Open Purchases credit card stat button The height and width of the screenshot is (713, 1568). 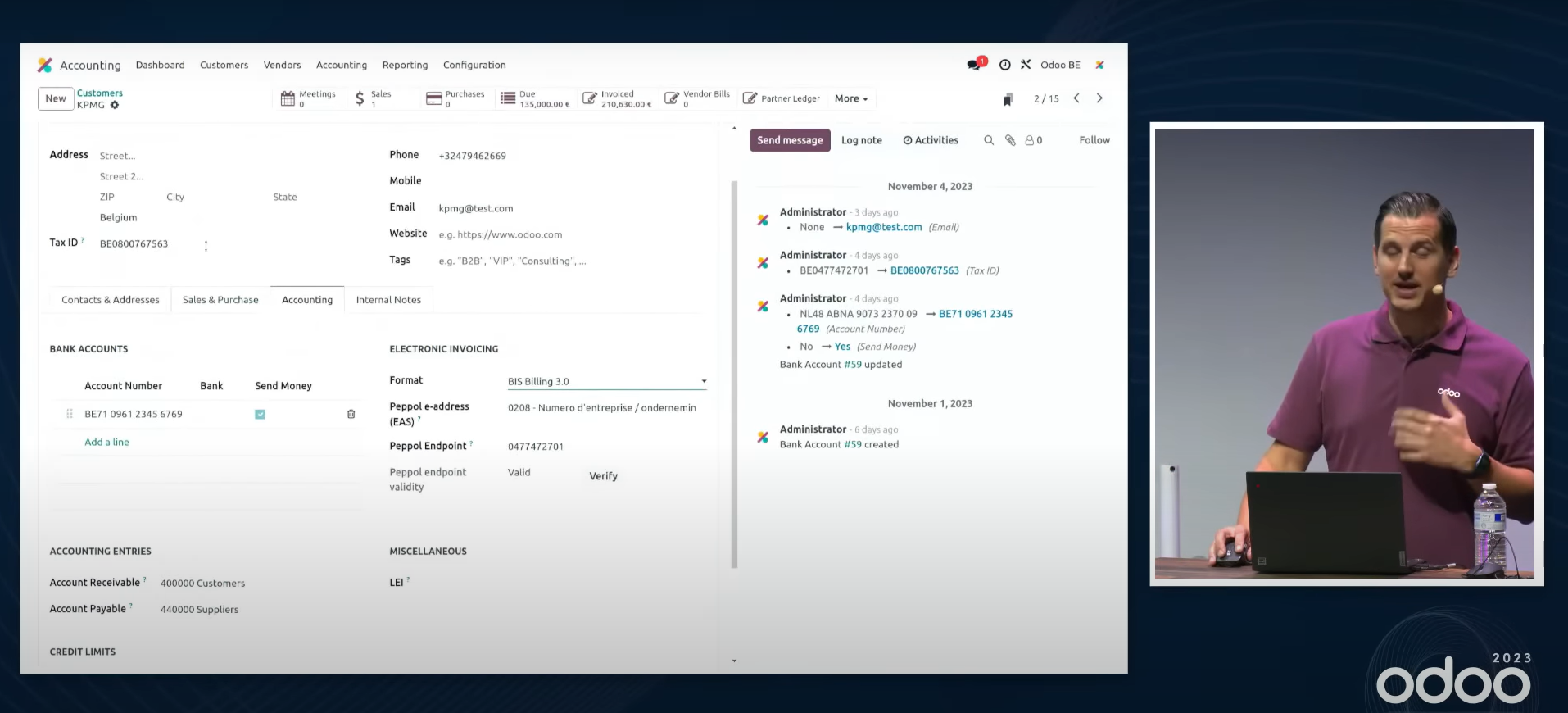[x=455, y=98]
